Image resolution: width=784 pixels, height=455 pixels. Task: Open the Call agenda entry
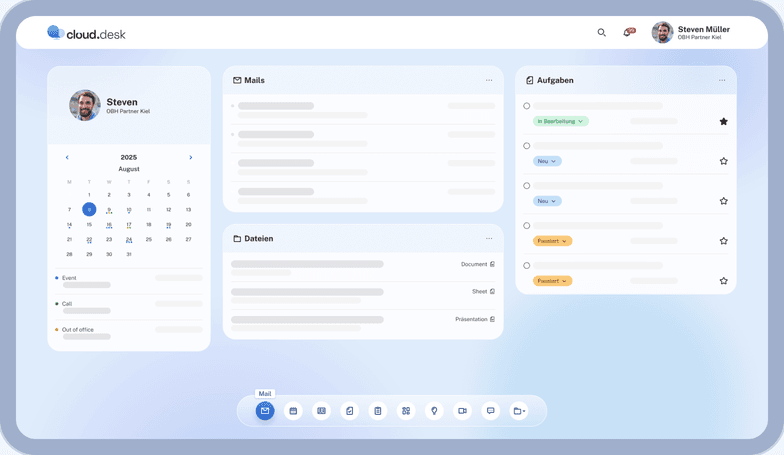(x=129, y=308)
